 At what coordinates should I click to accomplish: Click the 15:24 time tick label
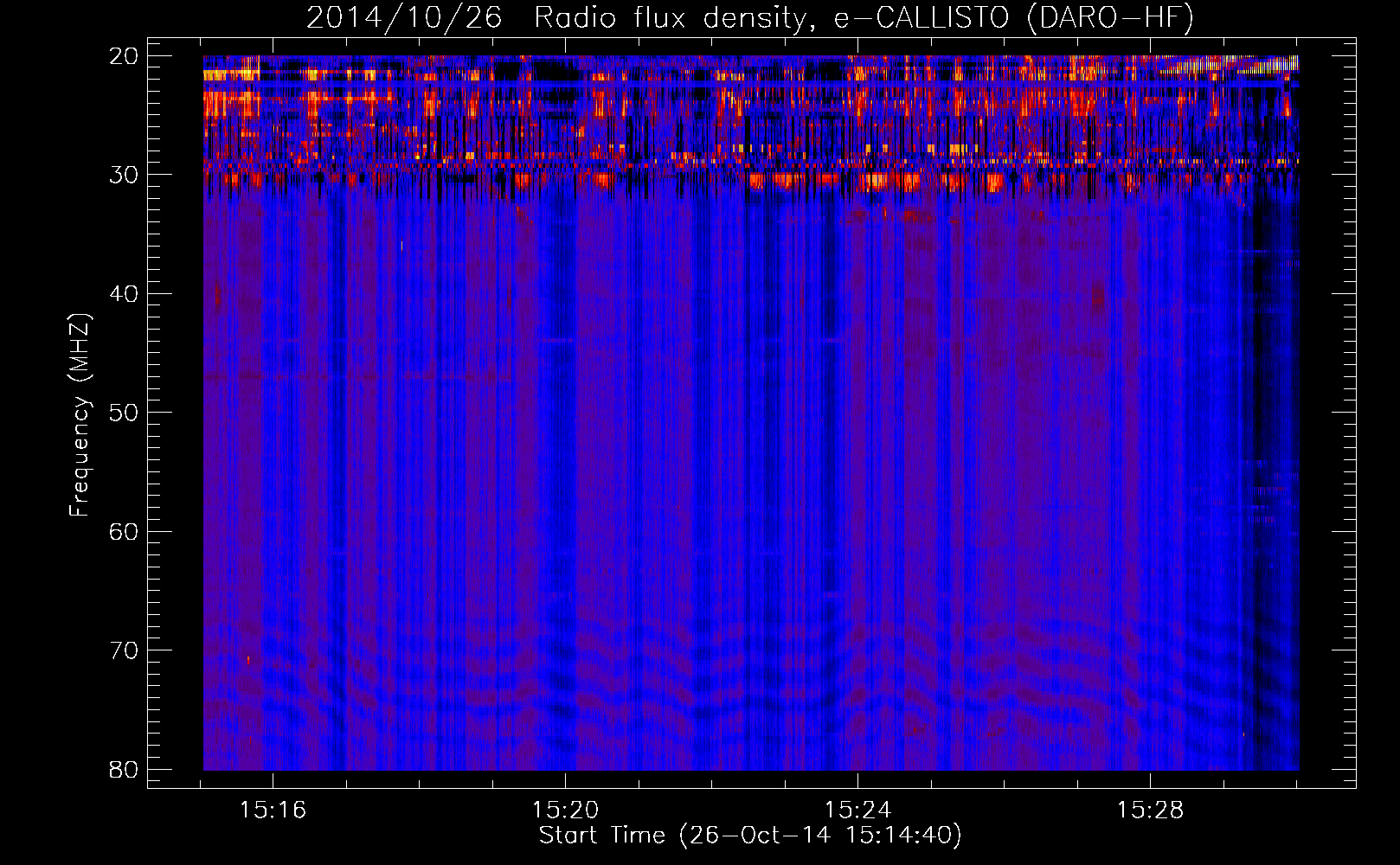857,811
